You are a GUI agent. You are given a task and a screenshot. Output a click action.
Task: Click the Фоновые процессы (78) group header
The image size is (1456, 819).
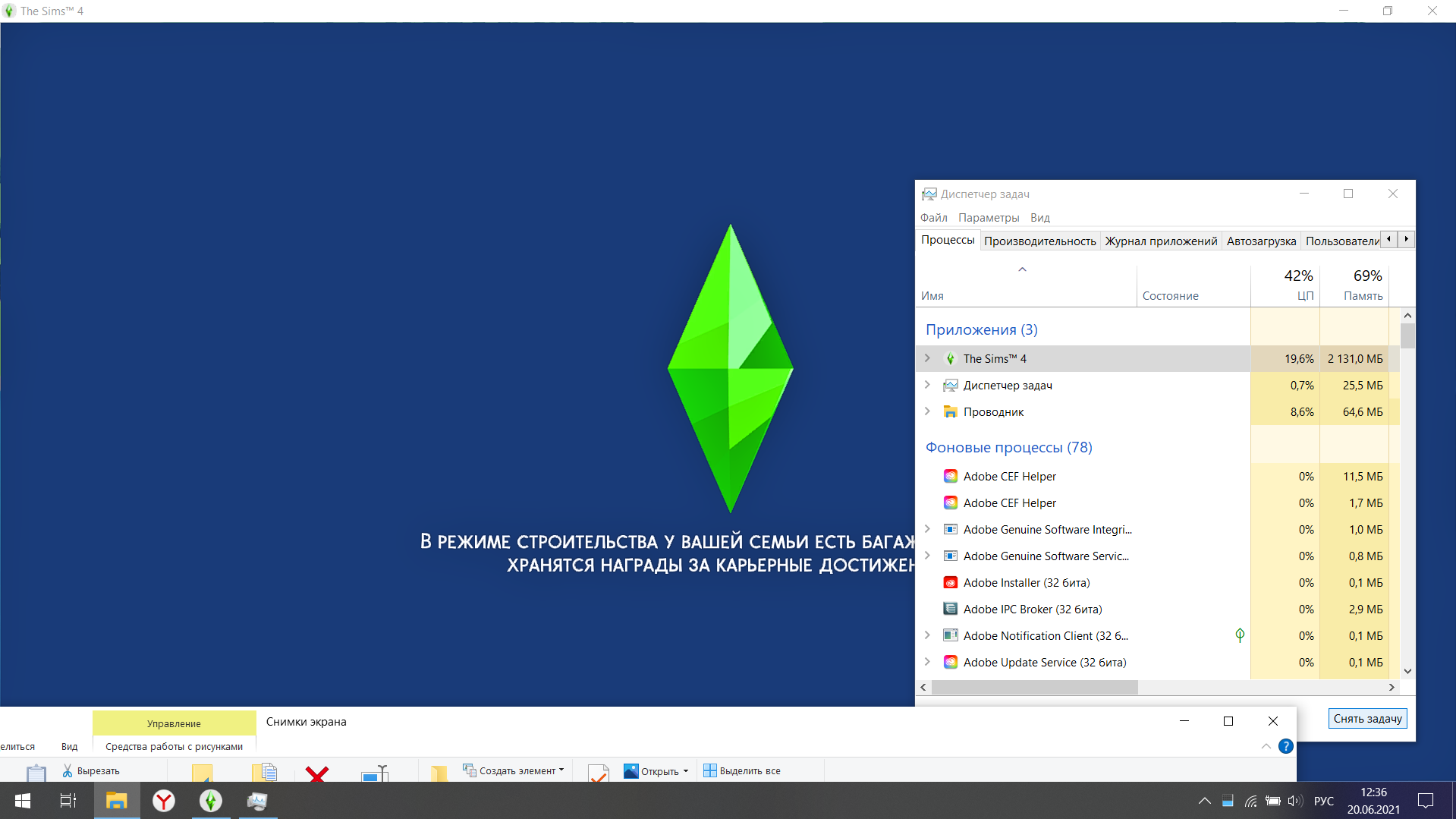pyautogui.click(x=1008, y=447)
